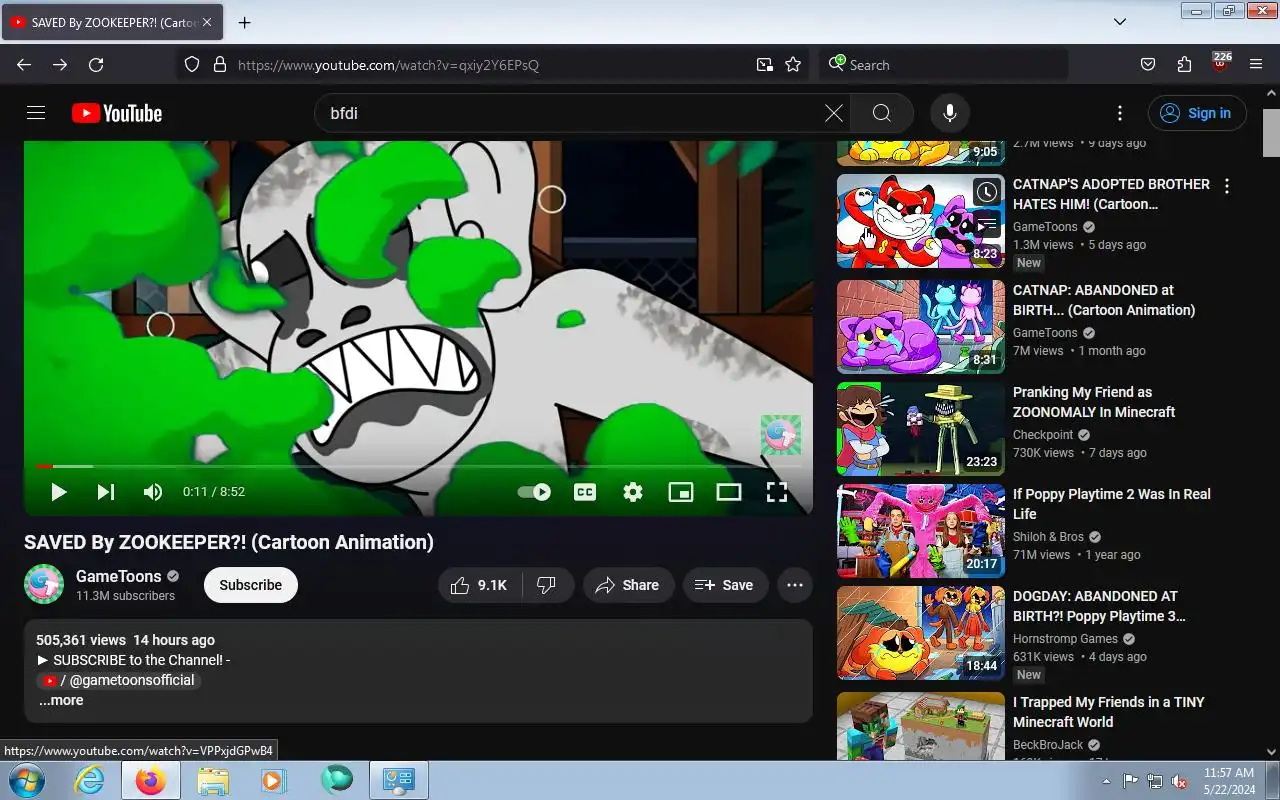Open DOGDAY: ABANDONED AT BIRTH thumbnail
This screenshot has height=800, width=1280.
point(921,633)
